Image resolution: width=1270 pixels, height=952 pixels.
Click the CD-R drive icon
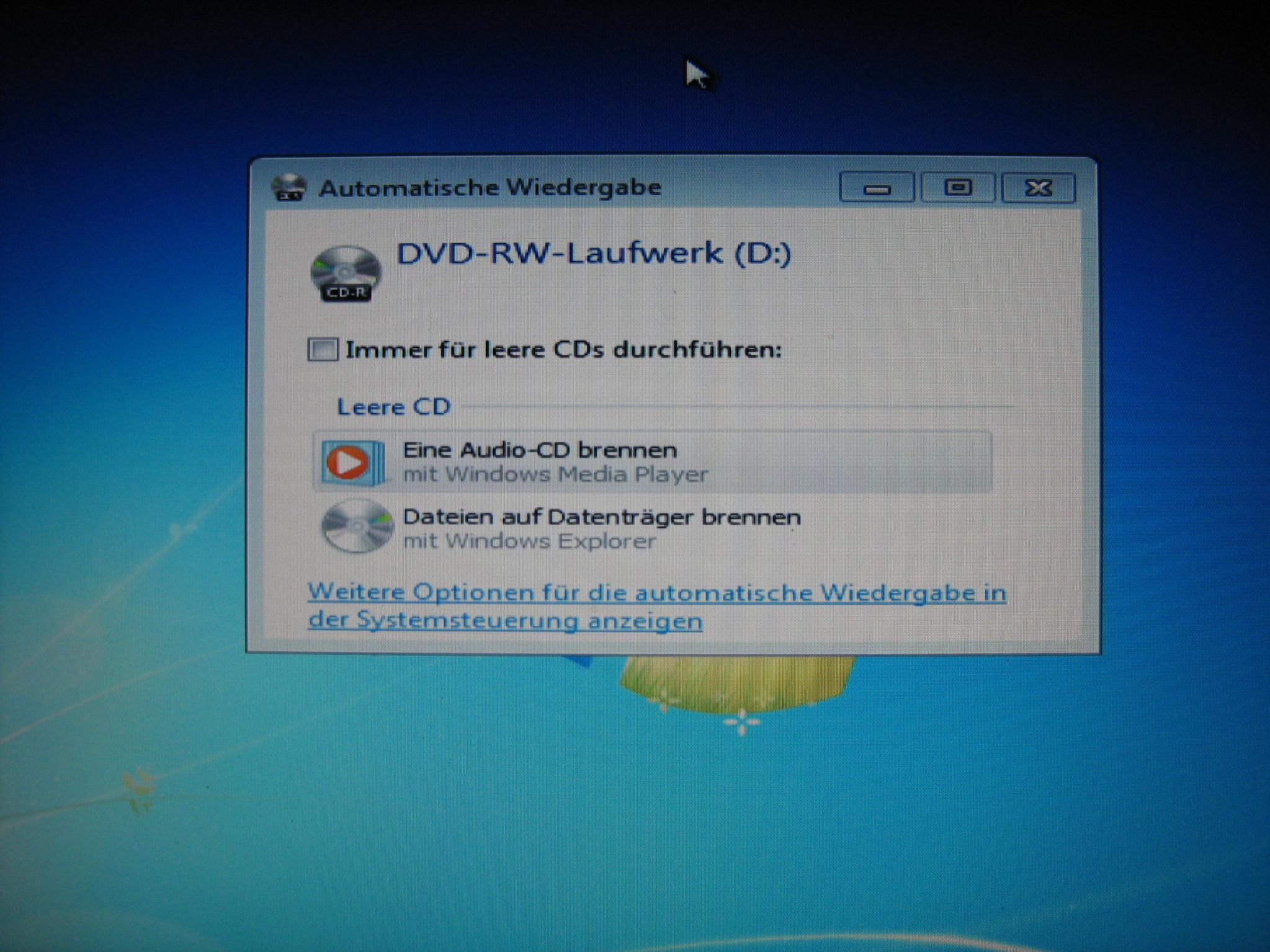coord(346,274)
